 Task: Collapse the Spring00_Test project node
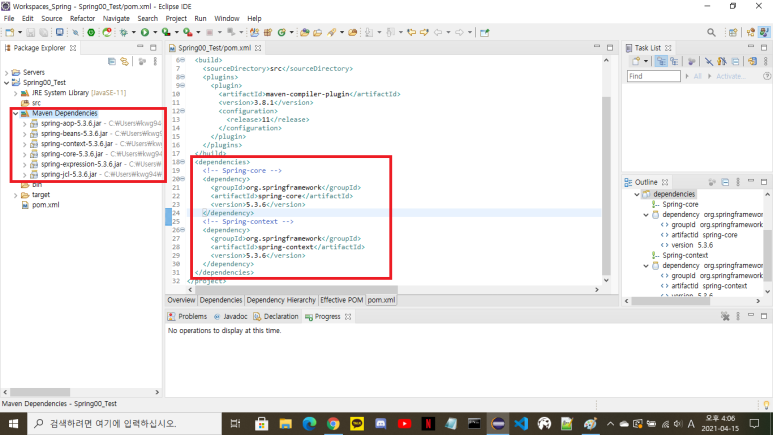pyautogui.click(x=6, y=83)
